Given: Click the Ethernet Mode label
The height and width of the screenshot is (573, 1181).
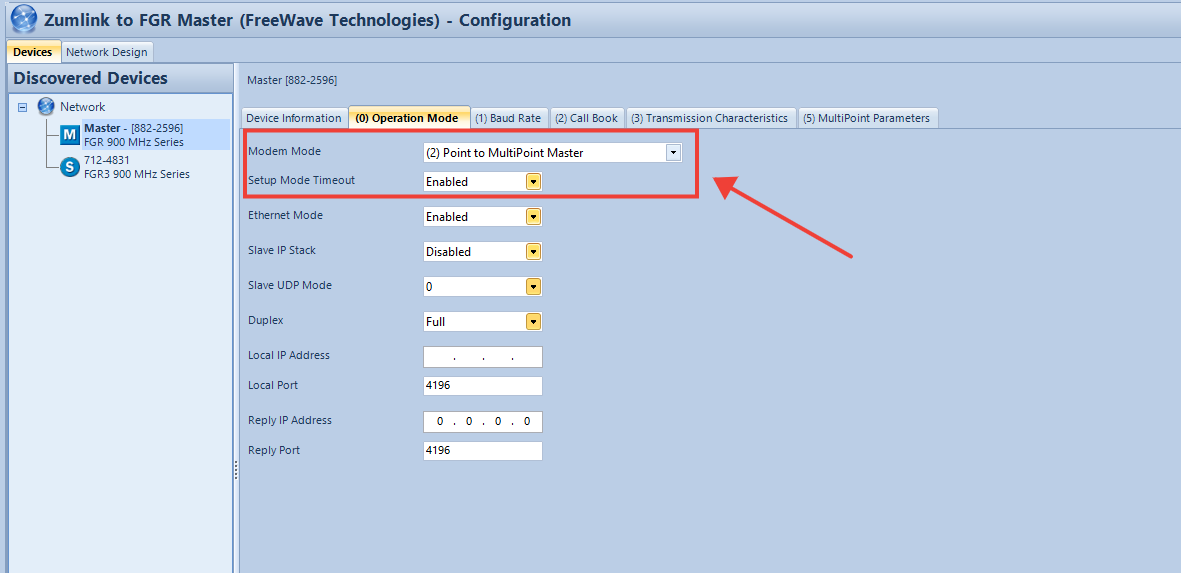Looking at the screenshot, I should coord(285,215).
